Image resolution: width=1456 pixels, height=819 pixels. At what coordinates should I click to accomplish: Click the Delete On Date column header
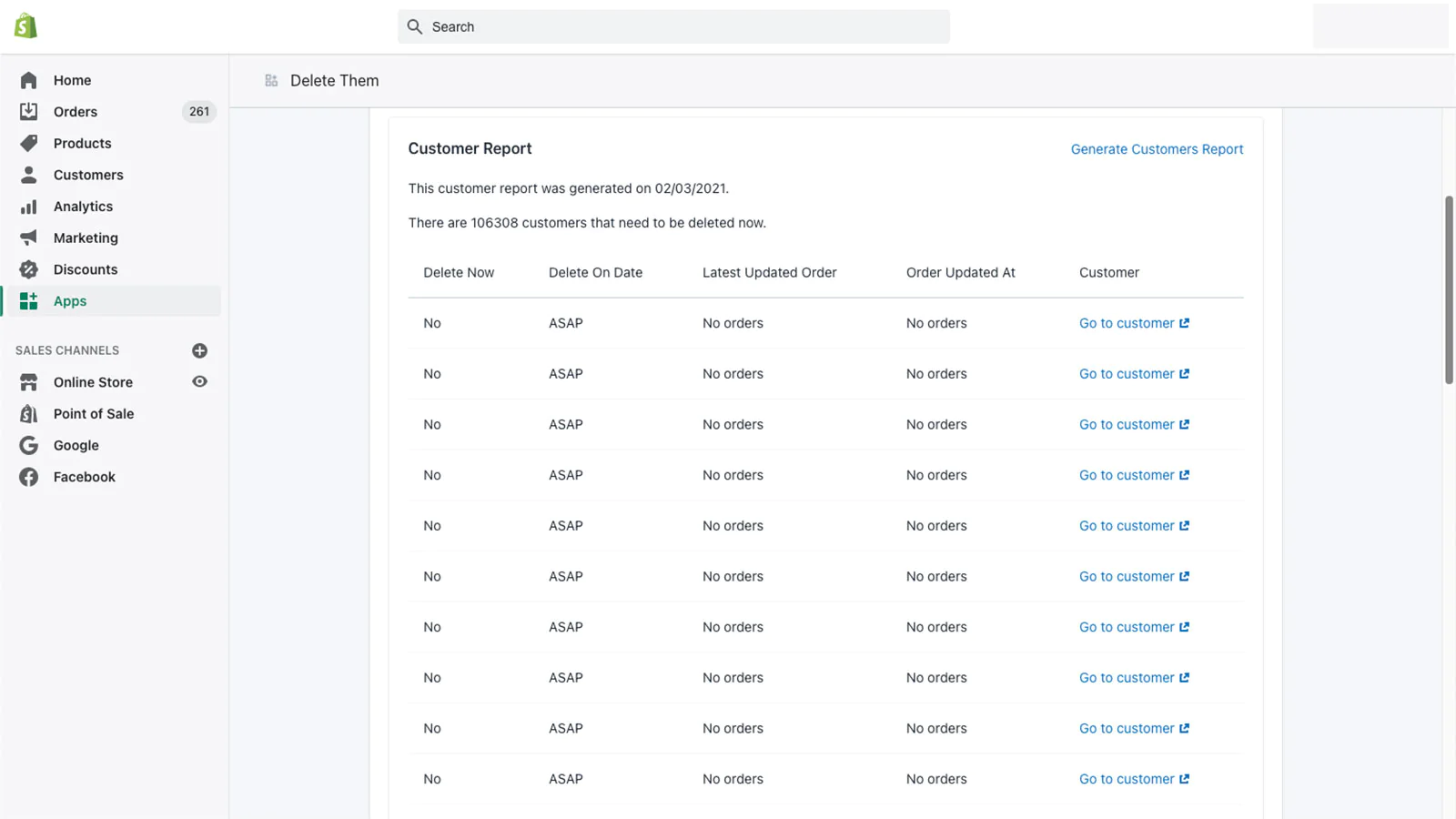pyautogui.click(x=595, y=272)
